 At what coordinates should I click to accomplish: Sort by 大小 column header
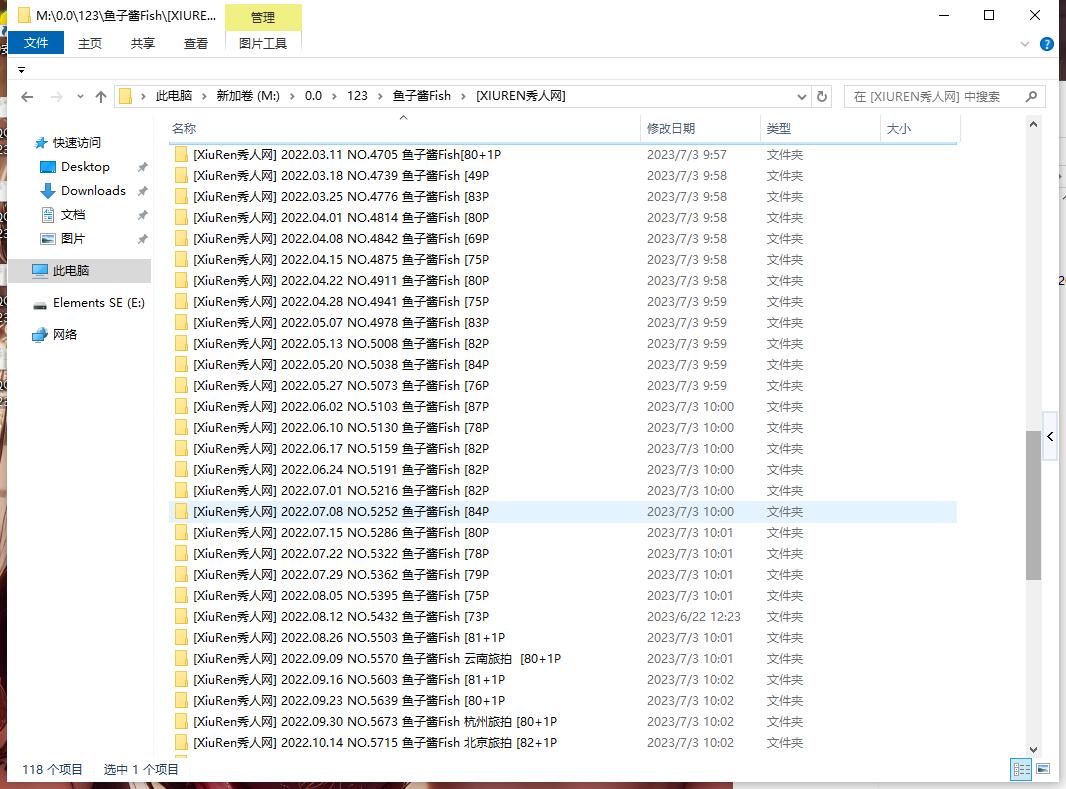click(x=920, y=128)
